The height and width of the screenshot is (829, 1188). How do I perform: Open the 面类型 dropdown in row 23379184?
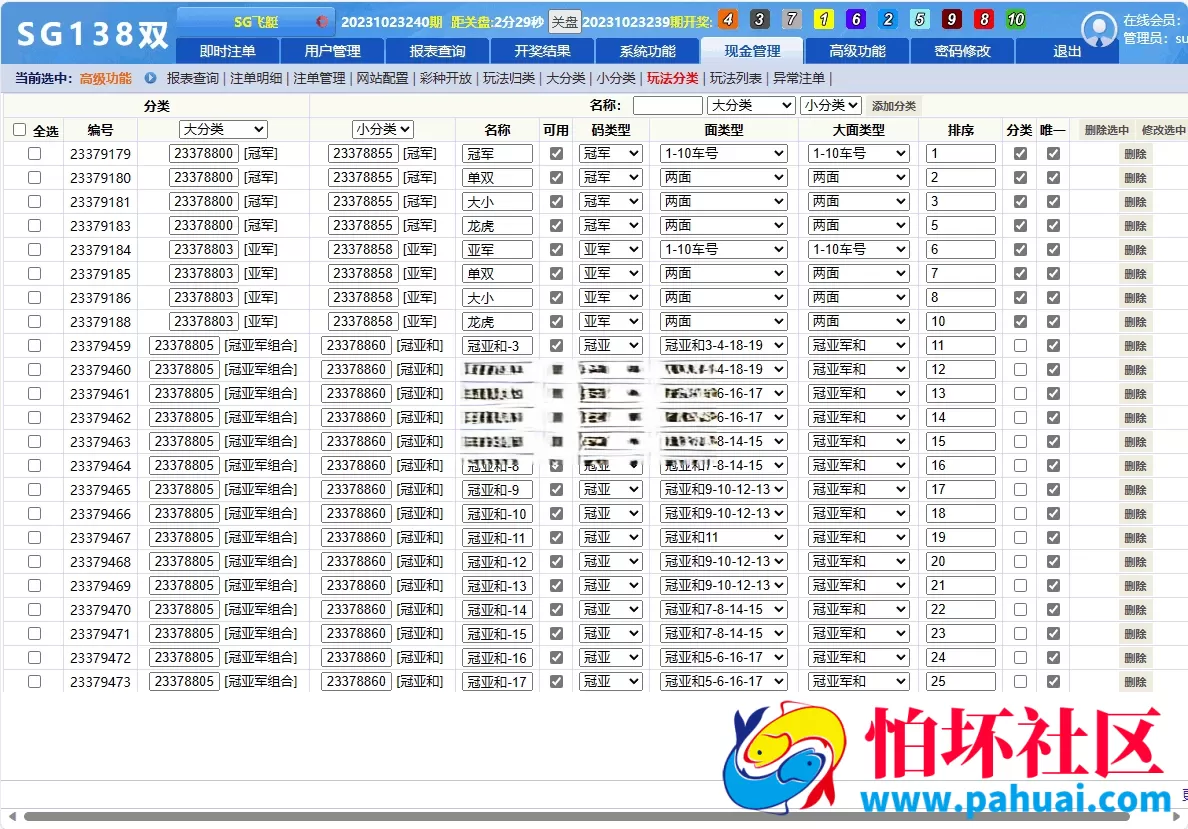(x=723, y=249)
